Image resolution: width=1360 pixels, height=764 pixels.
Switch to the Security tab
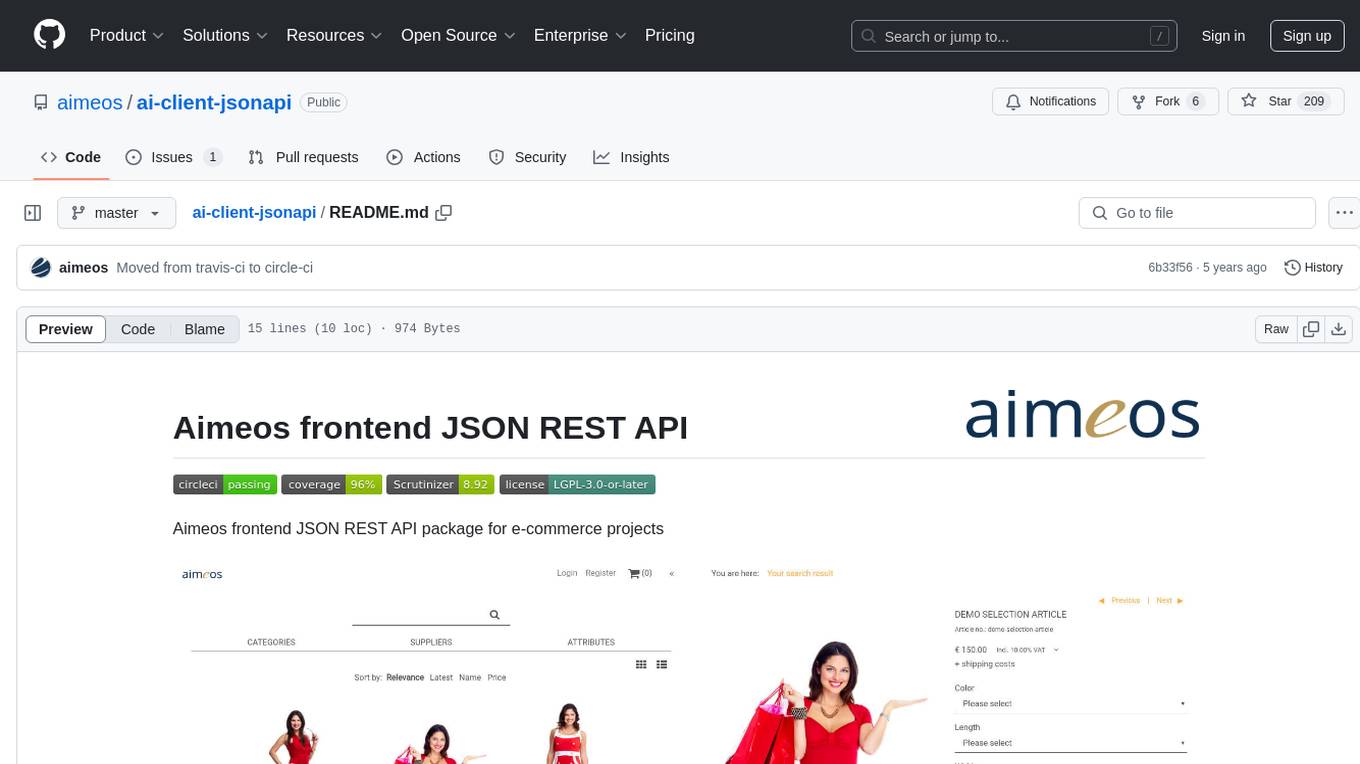point(527,157)
